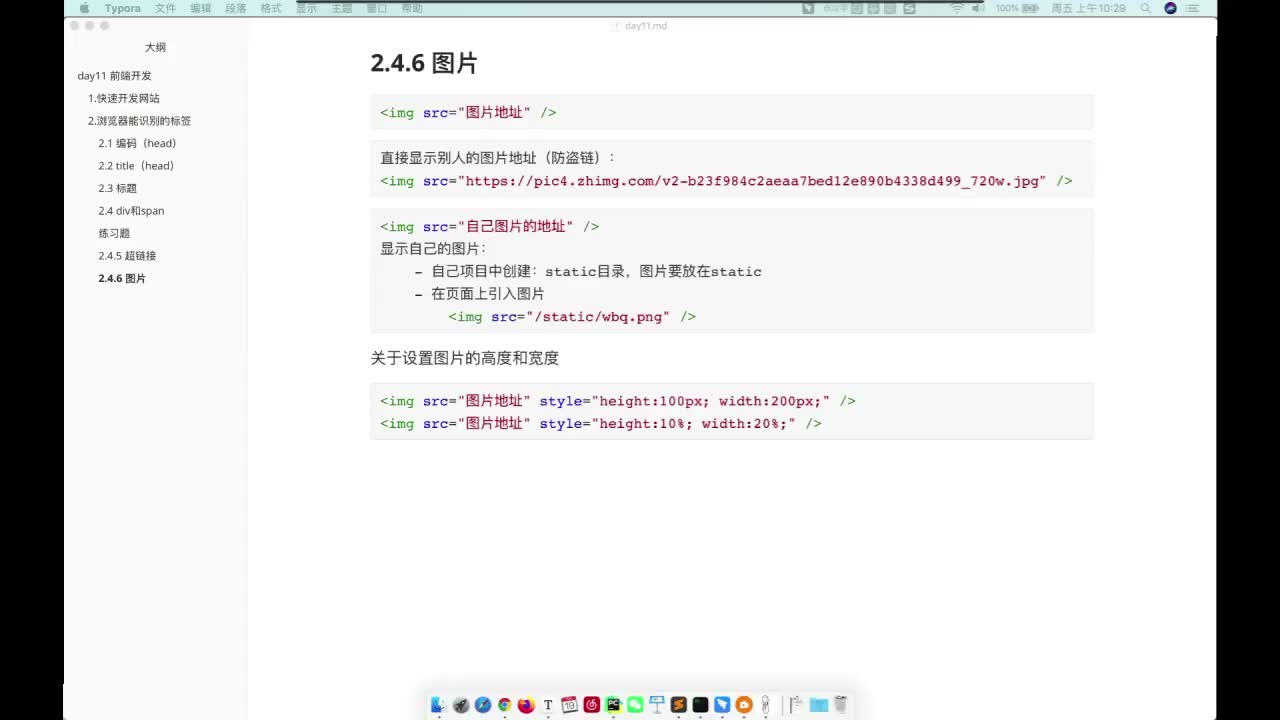Open Safari from the dock

point(483,705)
